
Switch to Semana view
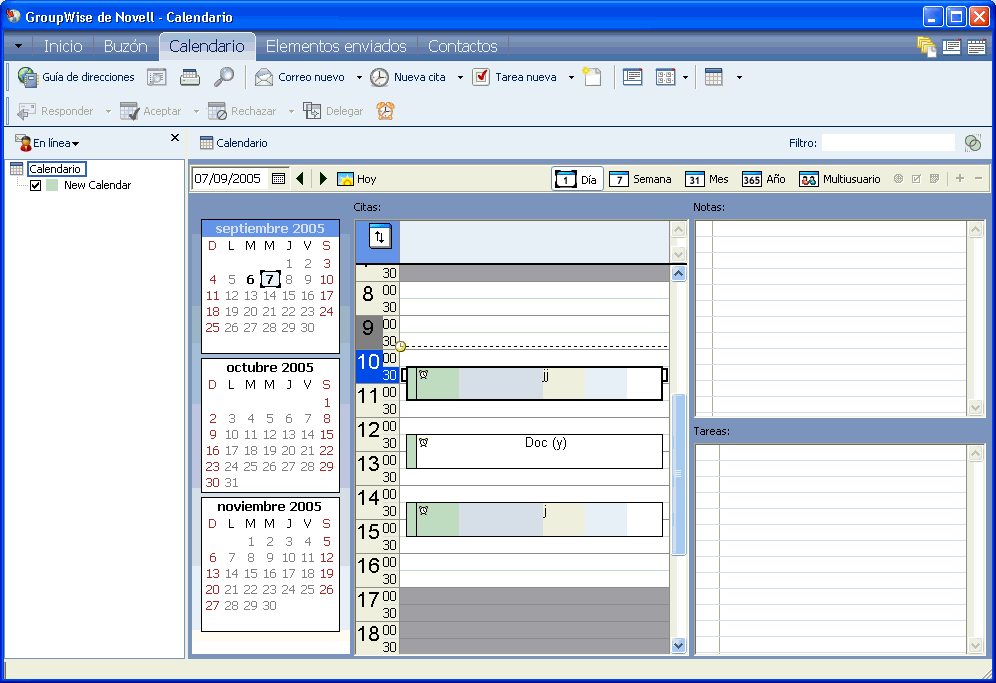pos(640,179)
